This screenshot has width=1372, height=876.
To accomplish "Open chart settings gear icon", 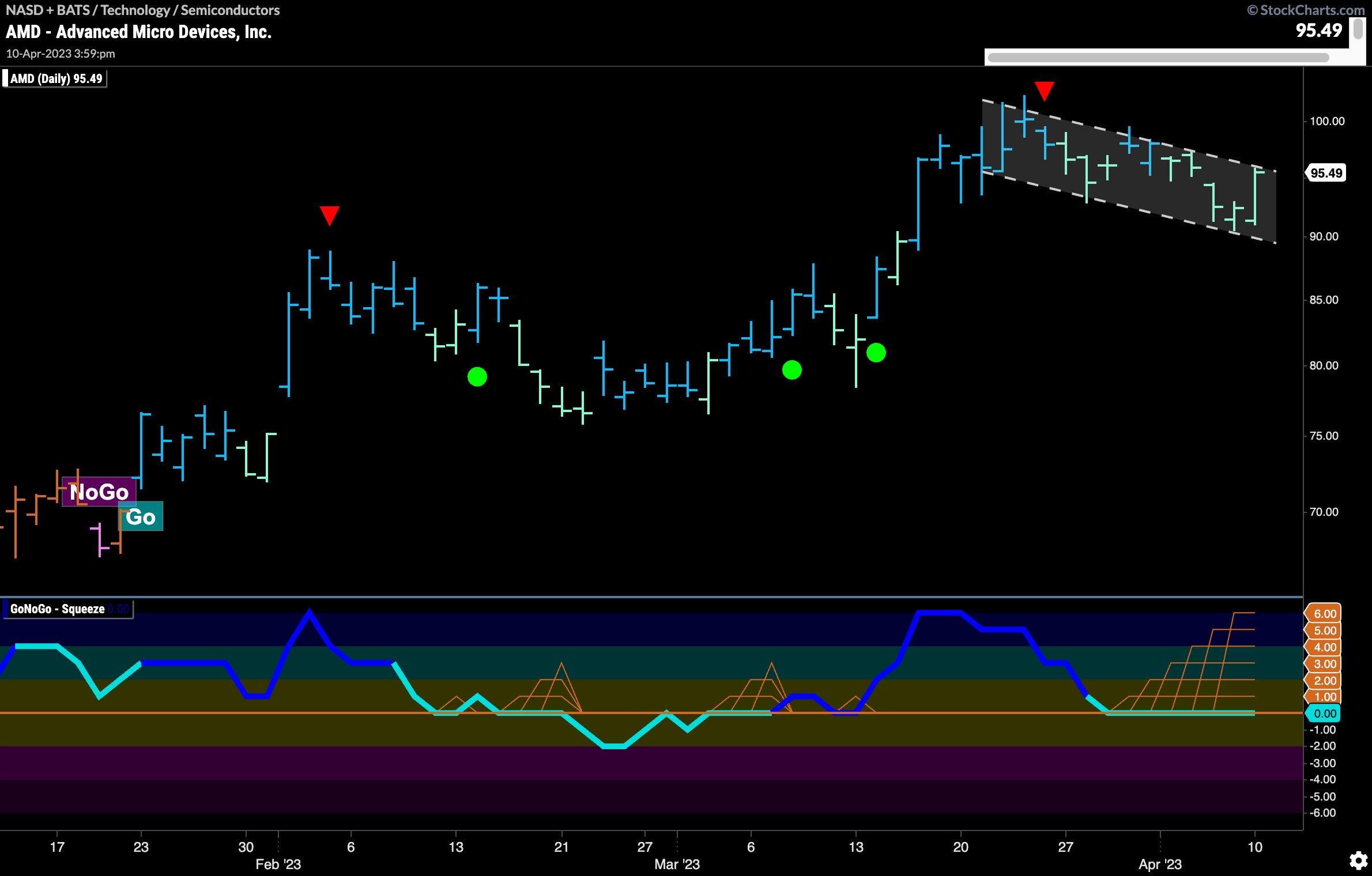I will (x=1359, y=860).
